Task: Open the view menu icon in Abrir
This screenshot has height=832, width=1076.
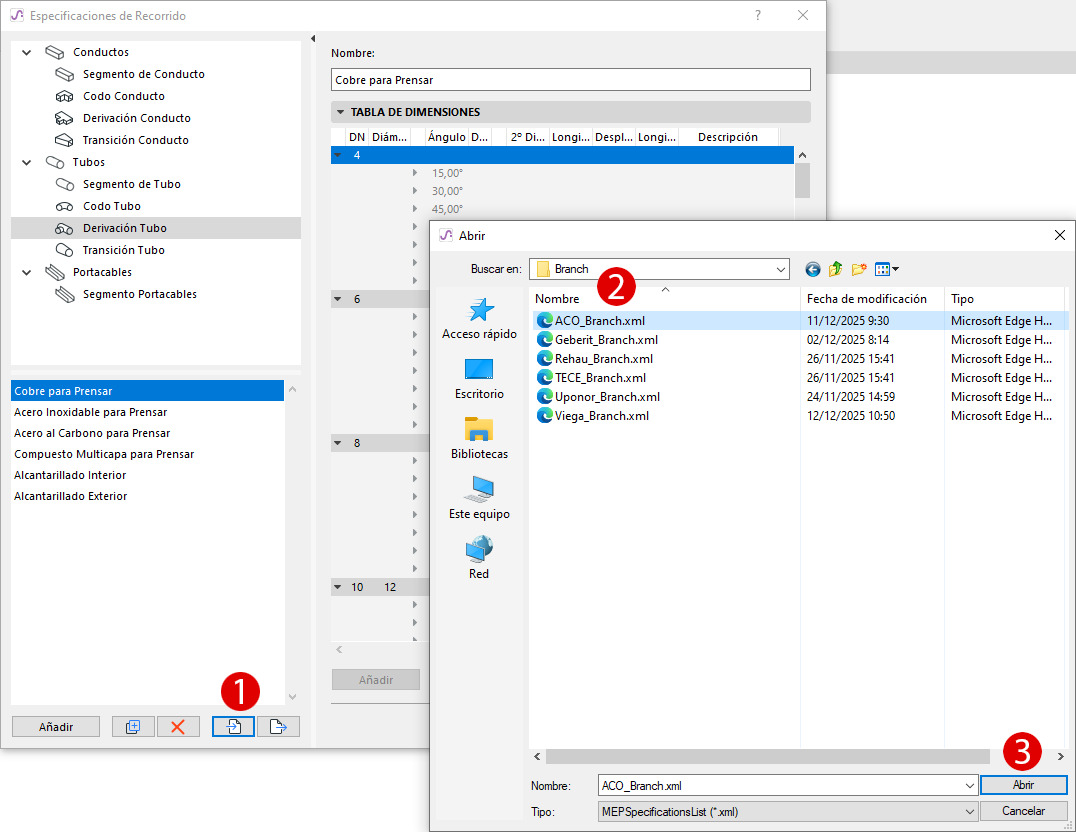Action: [x=887, y=269]
